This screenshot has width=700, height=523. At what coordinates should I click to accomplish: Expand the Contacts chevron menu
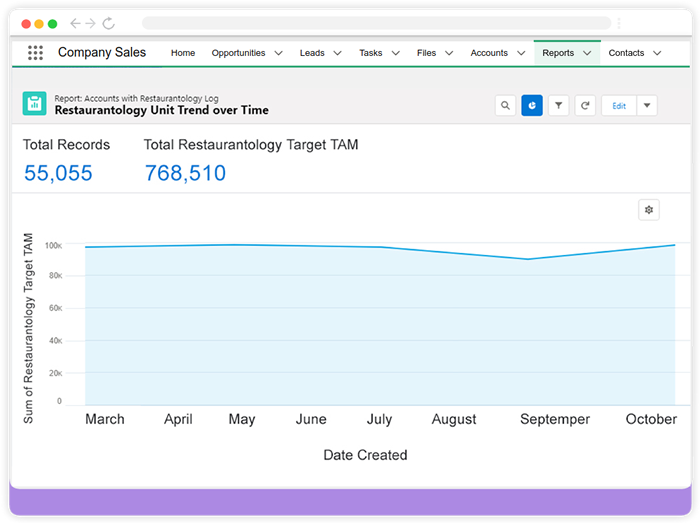[657, 53]
